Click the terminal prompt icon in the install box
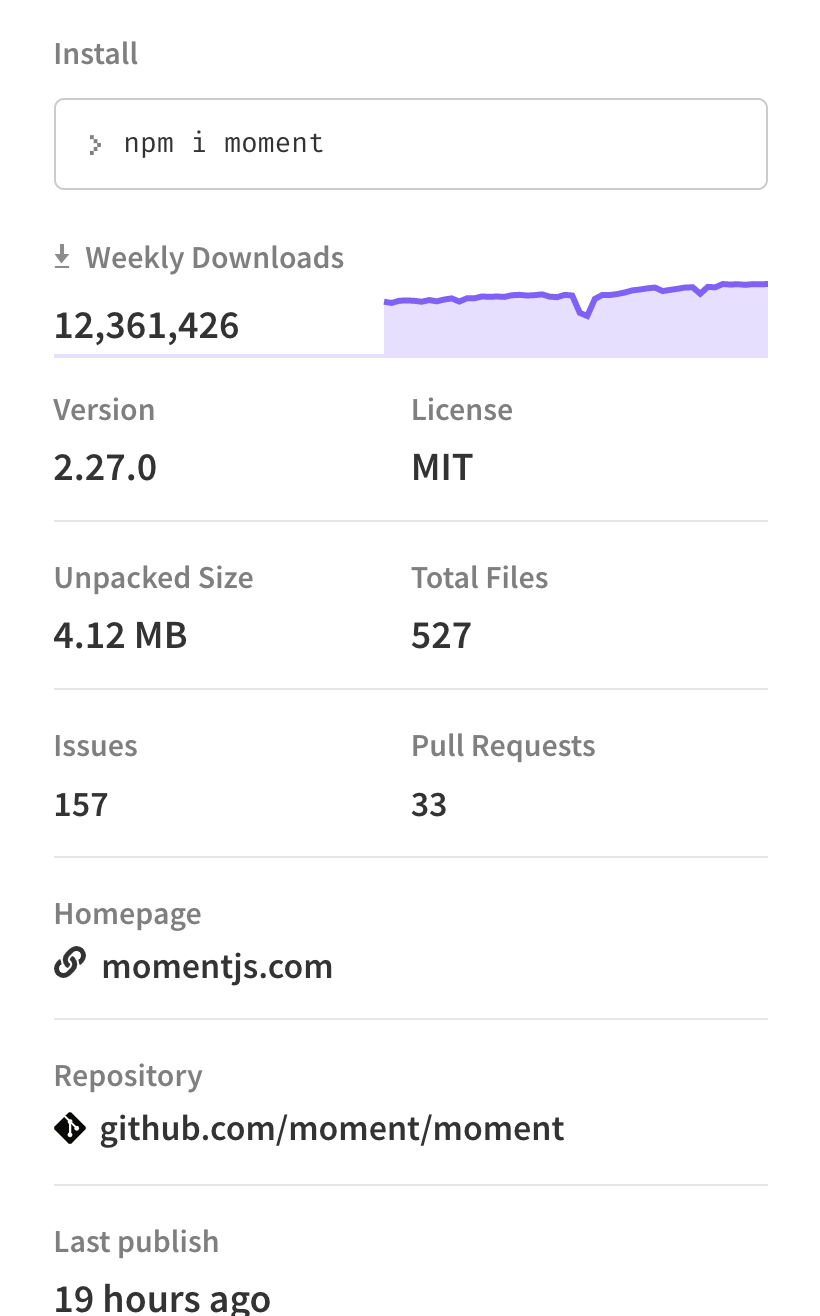820x1316 pixels. coord(93,143)
